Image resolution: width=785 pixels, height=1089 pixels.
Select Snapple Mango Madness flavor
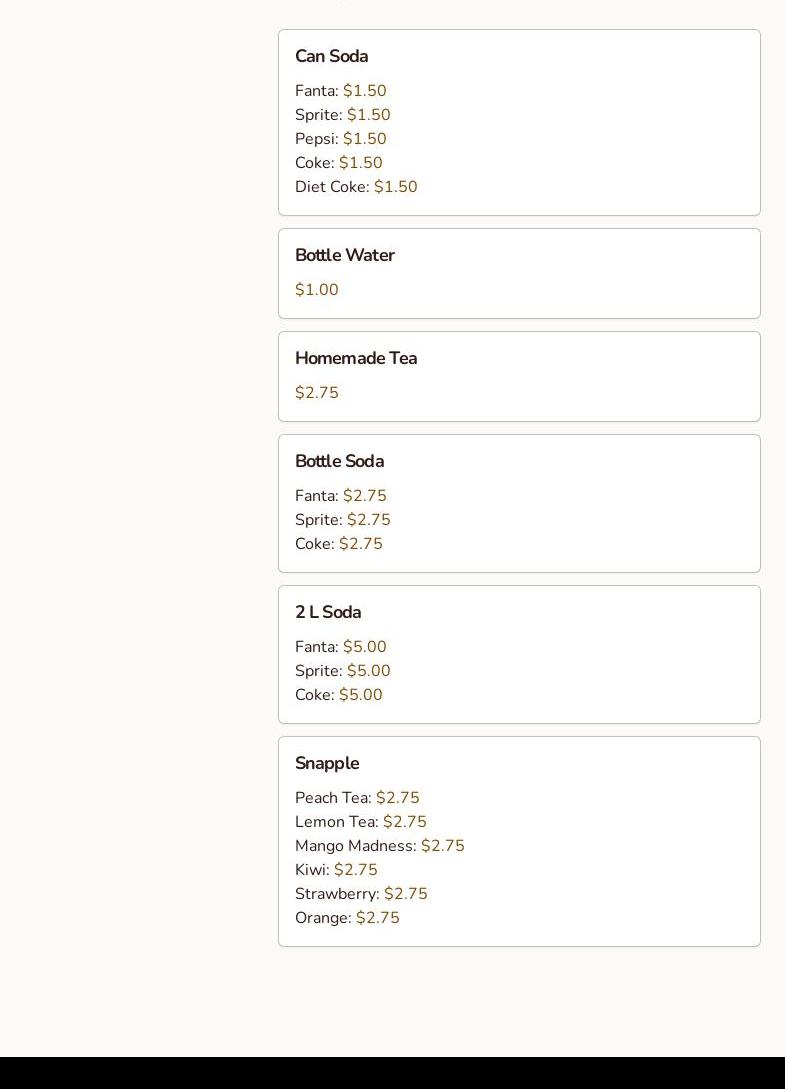(379, 846)
